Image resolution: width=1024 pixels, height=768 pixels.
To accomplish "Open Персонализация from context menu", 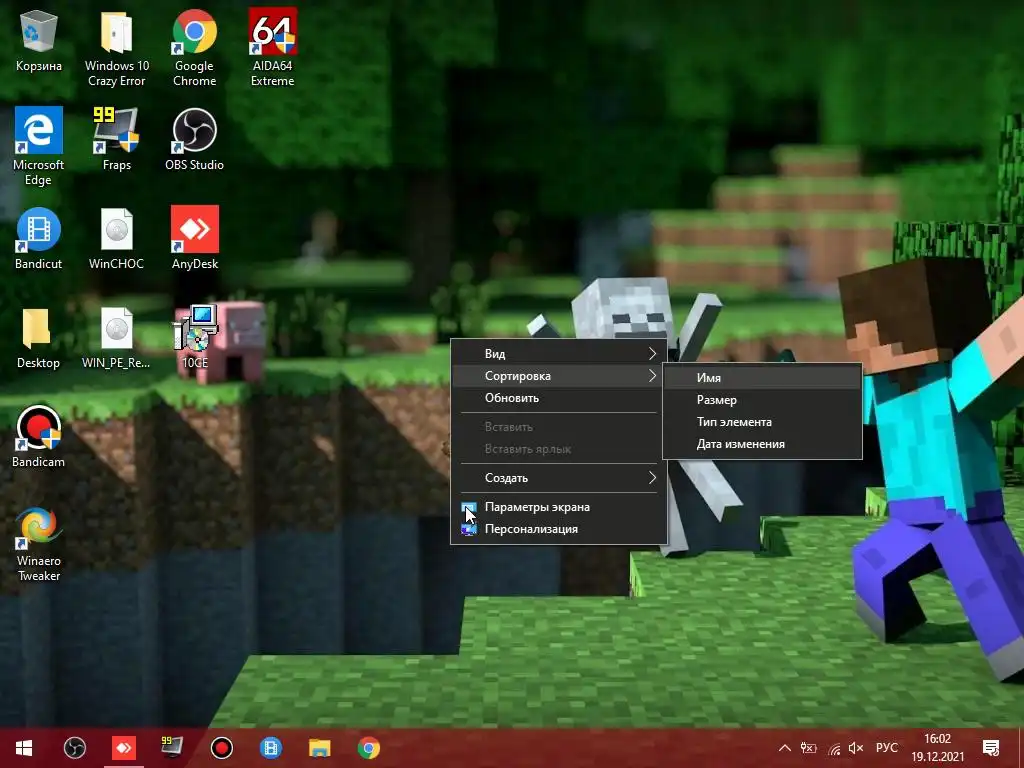I will pyautogui.click(x=559, y=529).
